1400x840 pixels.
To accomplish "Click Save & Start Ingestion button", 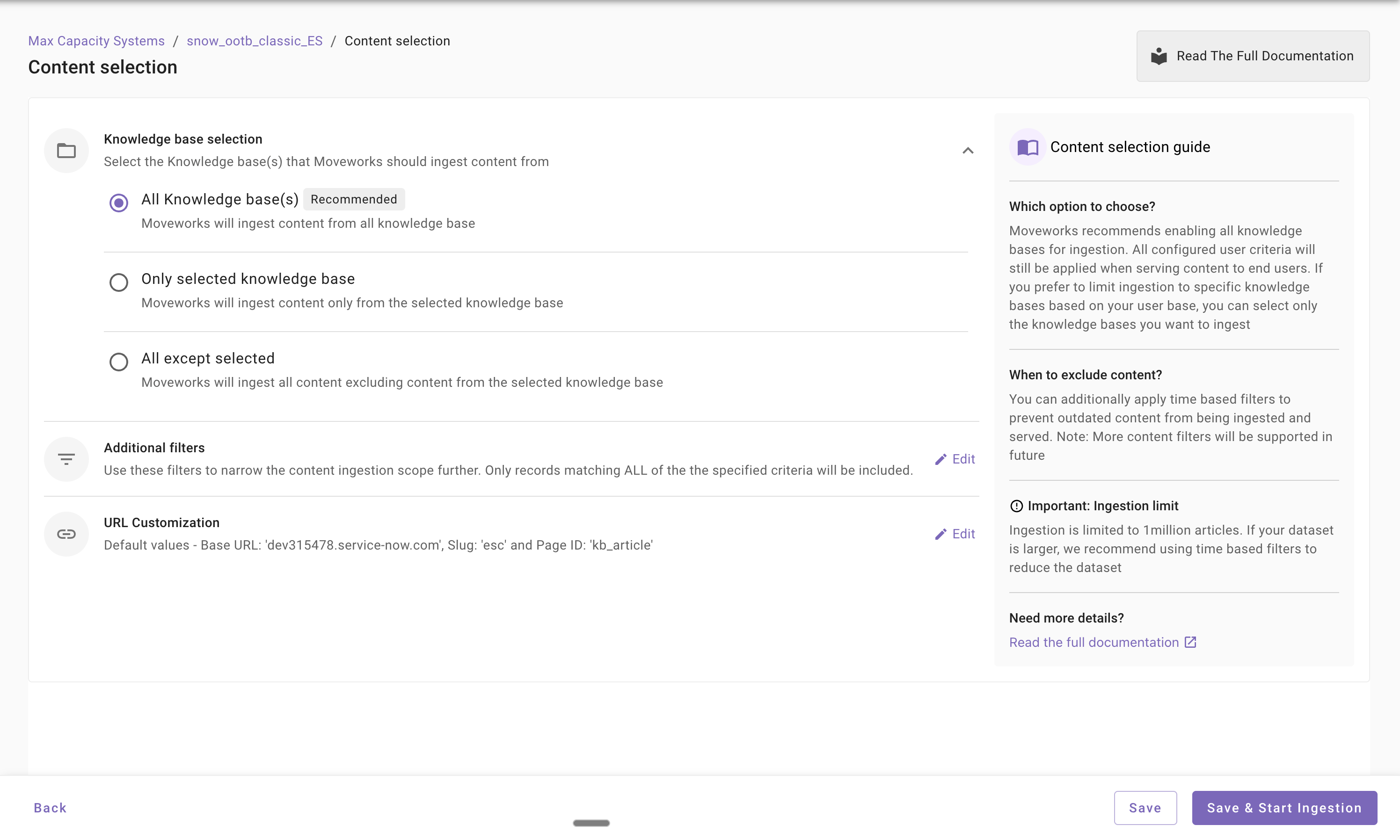I will click(1284, 808).
